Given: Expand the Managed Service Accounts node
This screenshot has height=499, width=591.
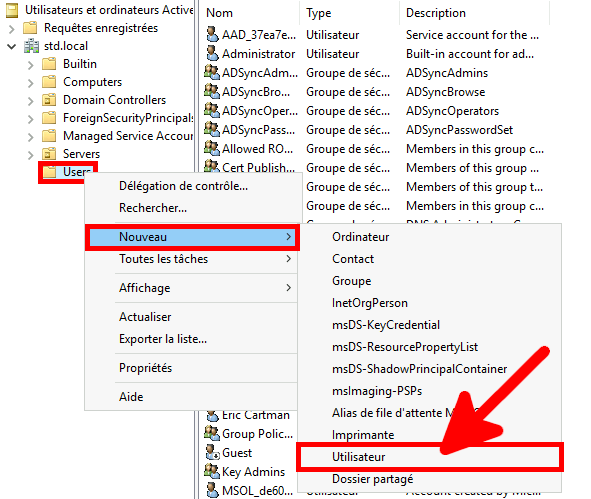Looking at the screenshot, I should (31, 137).
